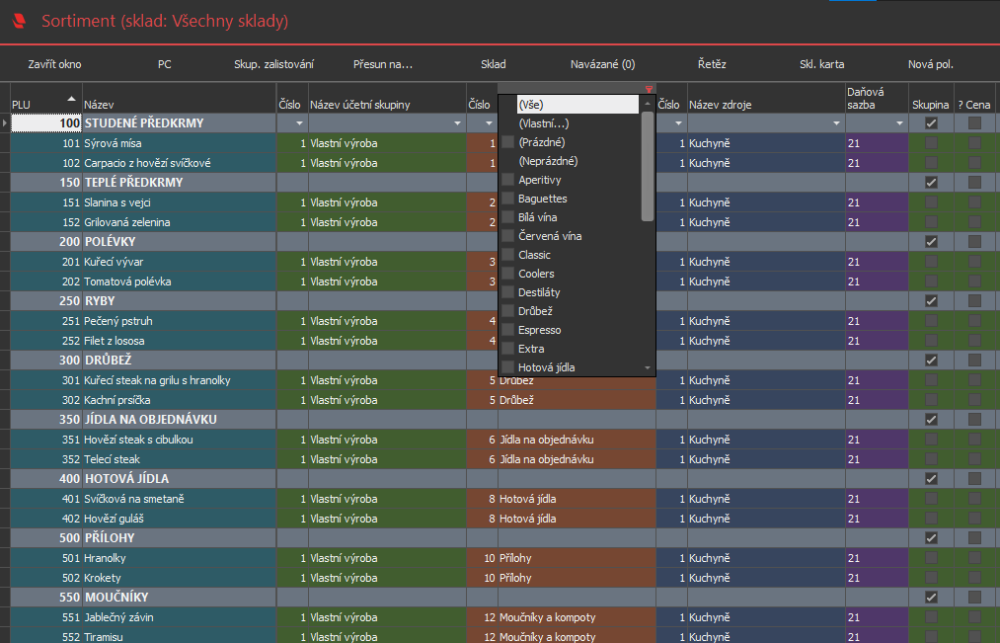Uncheck Skupina for TEPLÉ PŘEDKRMY row
Screen dimensions: 1000x643
tap(931, 182)
